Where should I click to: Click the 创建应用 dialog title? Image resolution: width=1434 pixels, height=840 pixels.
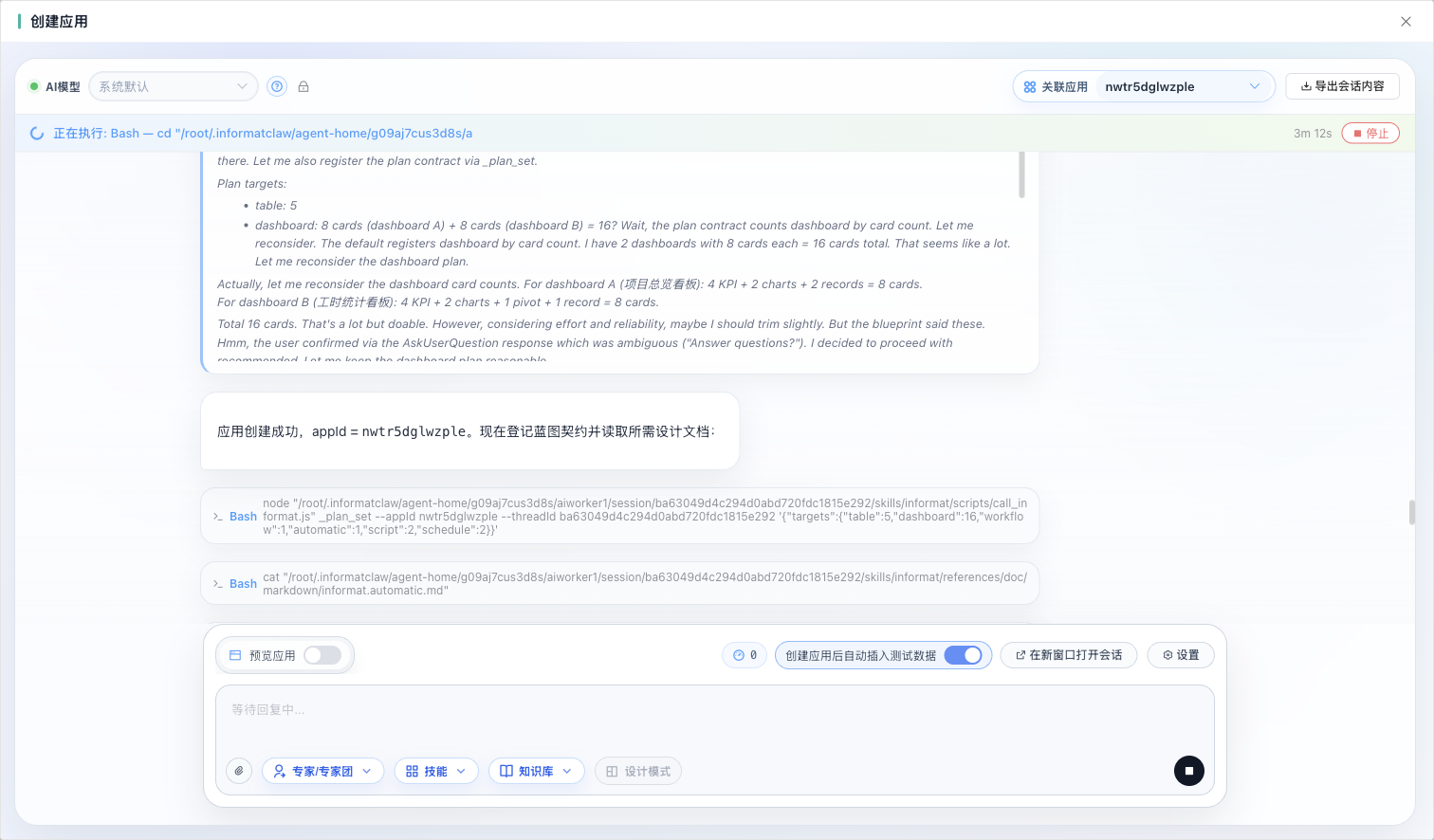tap(59, 21)
